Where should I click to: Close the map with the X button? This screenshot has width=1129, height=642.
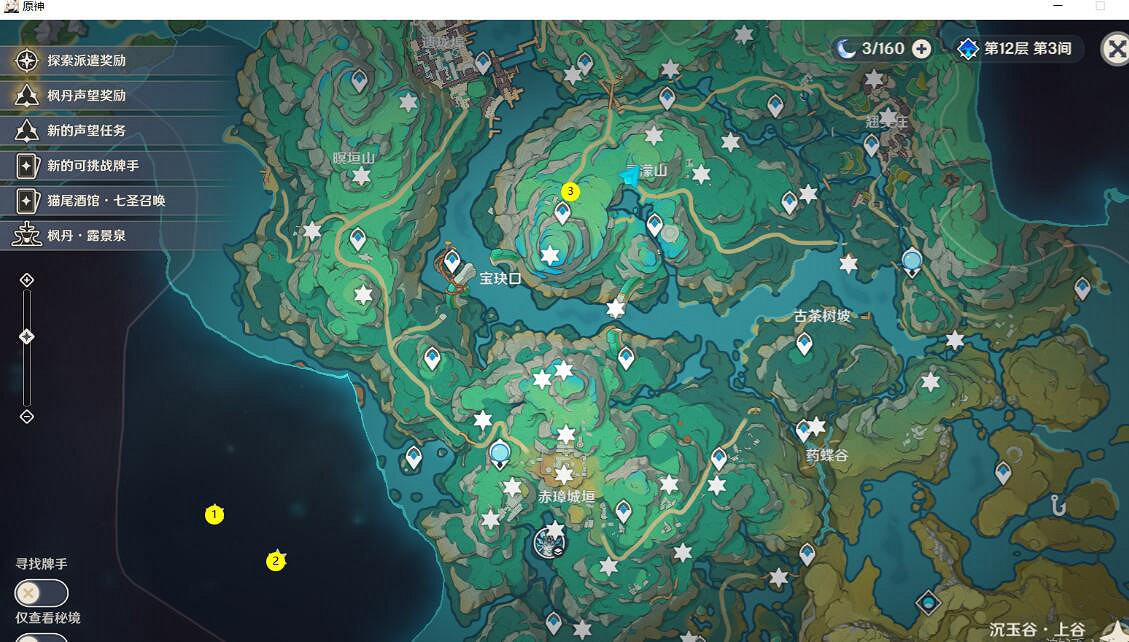coord(1115,48)
